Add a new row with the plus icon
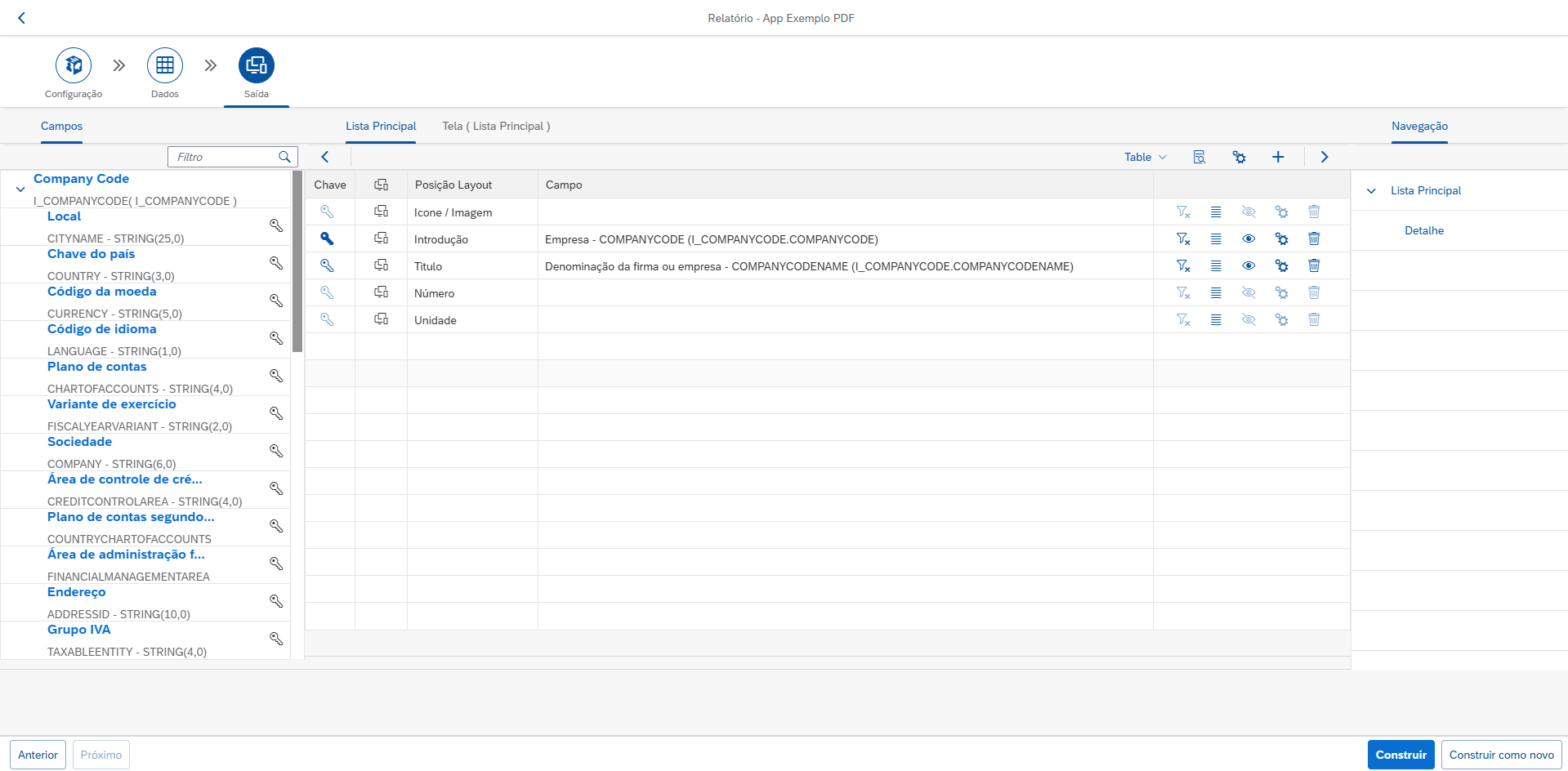Screen dimensions: 1568x771 1278,157
